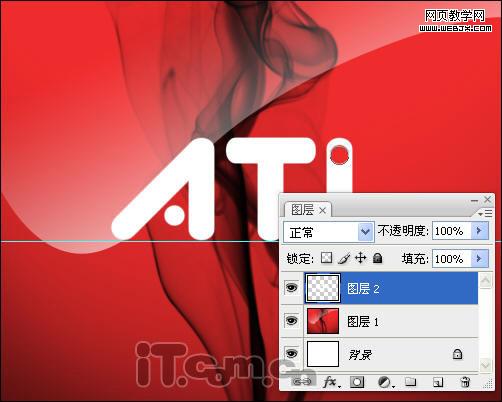
Task: Minimize the layers panel
Action: coord(474,200)
